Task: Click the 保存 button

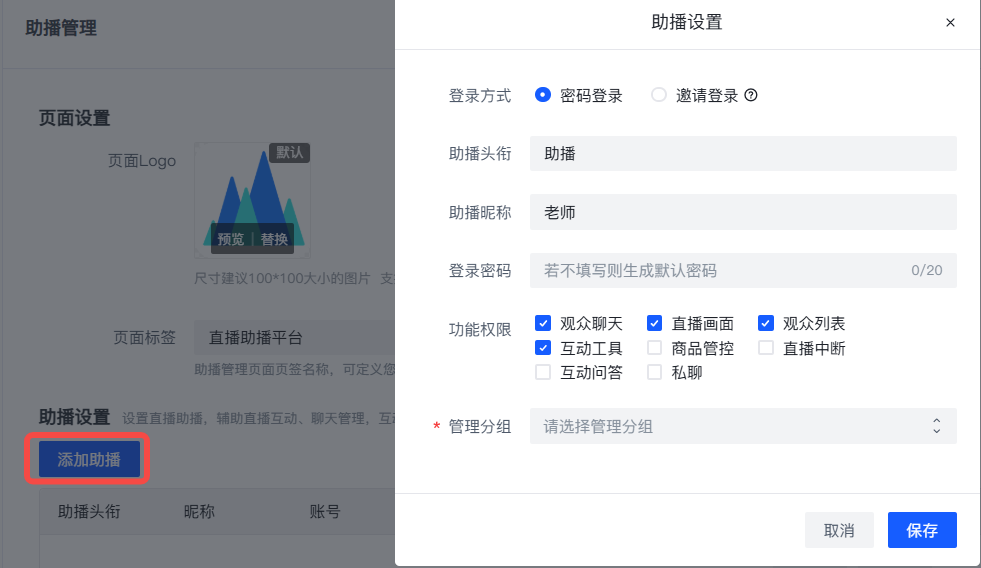Action: point(922,530)
